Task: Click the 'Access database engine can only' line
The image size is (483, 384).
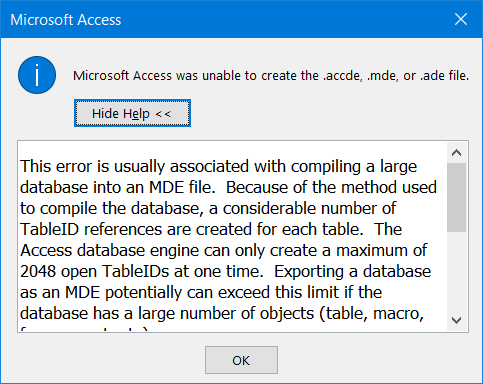Action: coord(224,251)
